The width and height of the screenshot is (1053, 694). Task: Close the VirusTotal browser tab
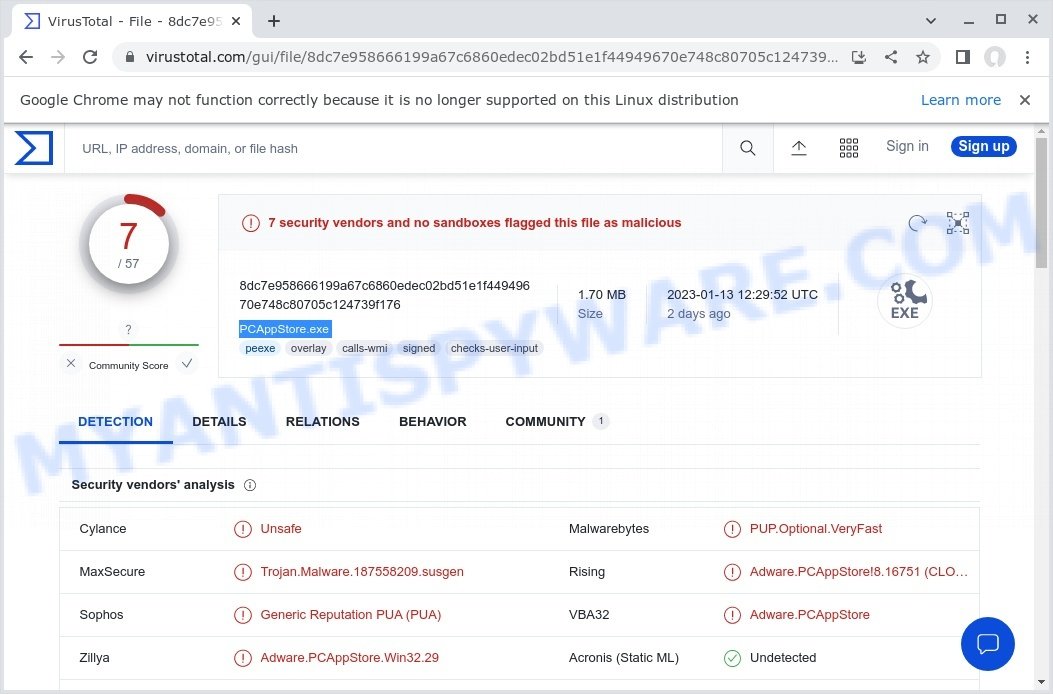[236, 21]
